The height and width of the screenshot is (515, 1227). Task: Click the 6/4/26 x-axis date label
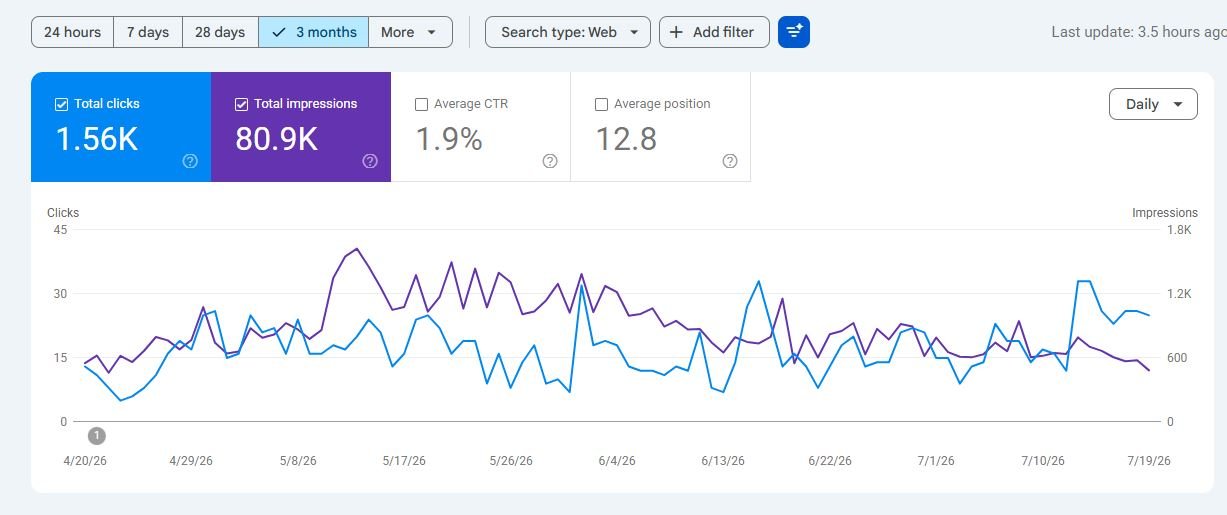coord(617,461)
